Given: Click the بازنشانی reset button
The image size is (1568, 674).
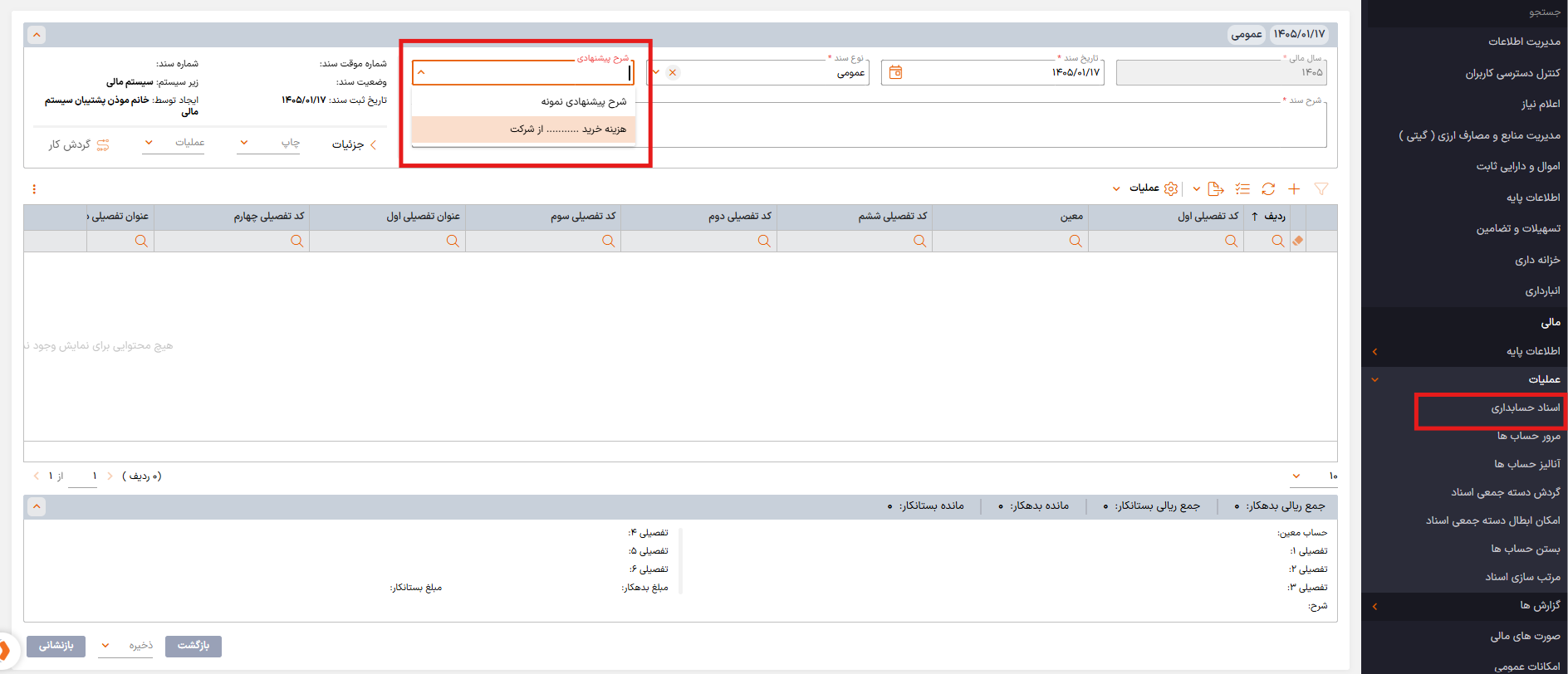Looking at the screenshot, I should 56,646.
